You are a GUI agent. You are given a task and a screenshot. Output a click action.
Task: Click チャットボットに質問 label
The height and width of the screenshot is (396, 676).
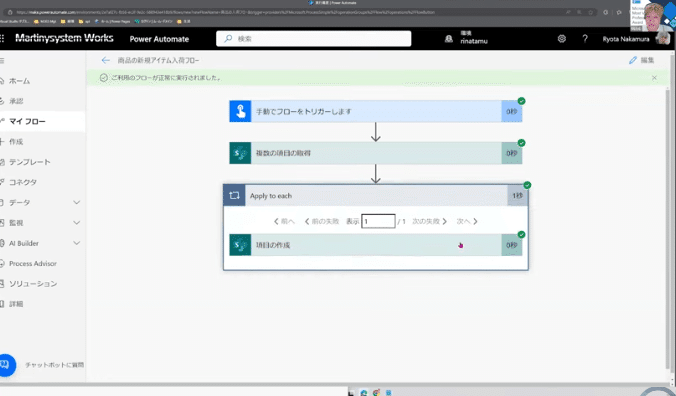(x=54, y=365)
